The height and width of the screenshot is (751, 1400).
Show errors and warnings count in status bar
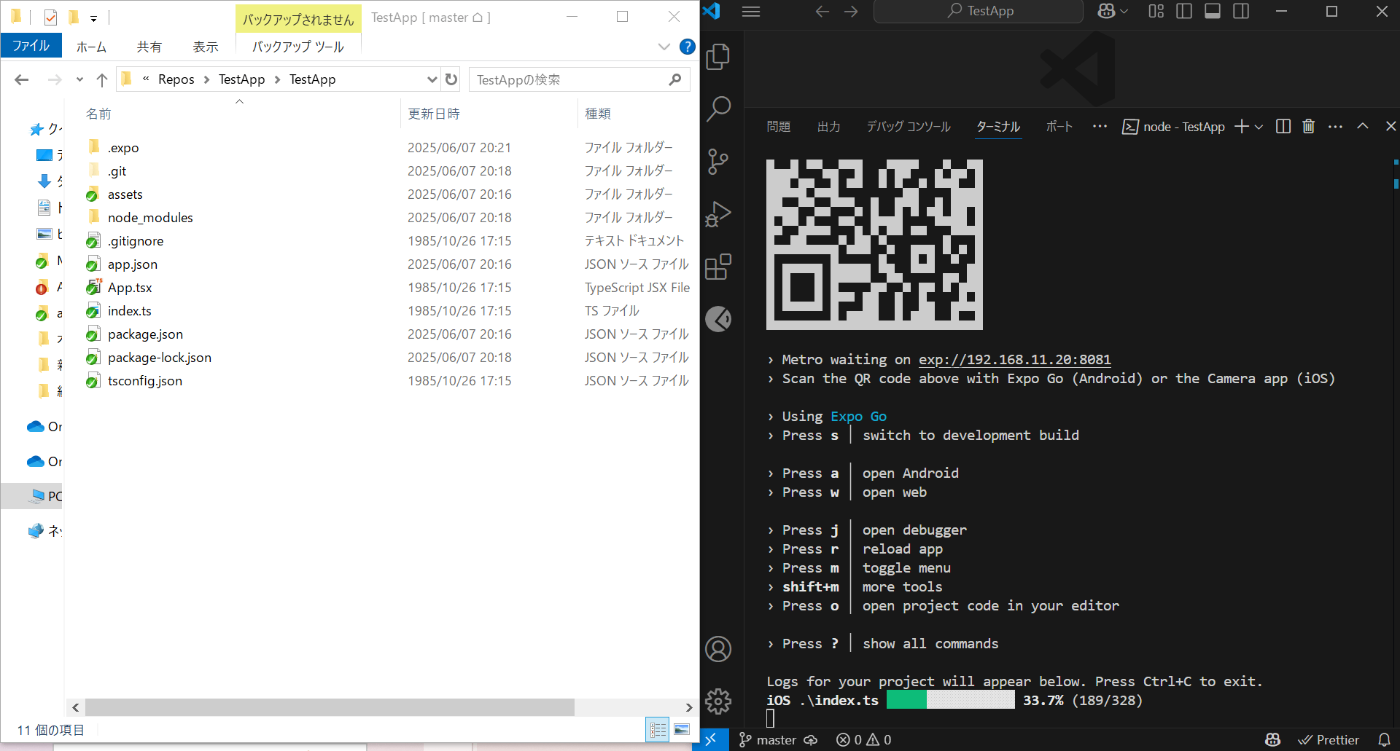pyautogui.click(x=864, y=740)
